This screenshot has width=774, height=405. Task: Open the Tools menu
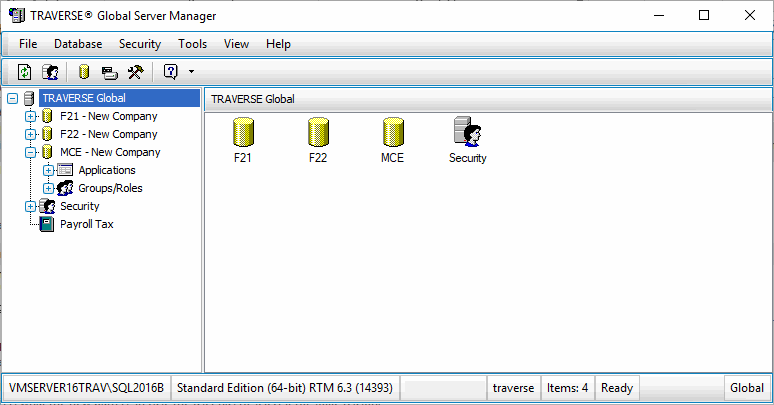pyautogui.click(x=193, y=44)
